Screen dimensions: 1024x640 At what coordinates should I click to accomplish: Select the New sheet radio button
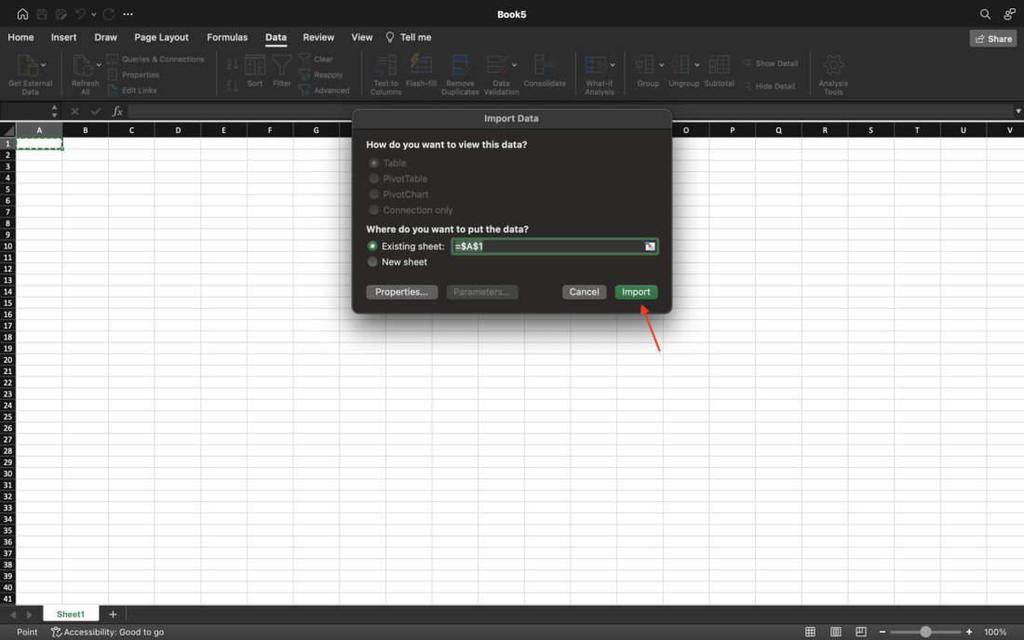pyautogui.click(x=372, y=262)
